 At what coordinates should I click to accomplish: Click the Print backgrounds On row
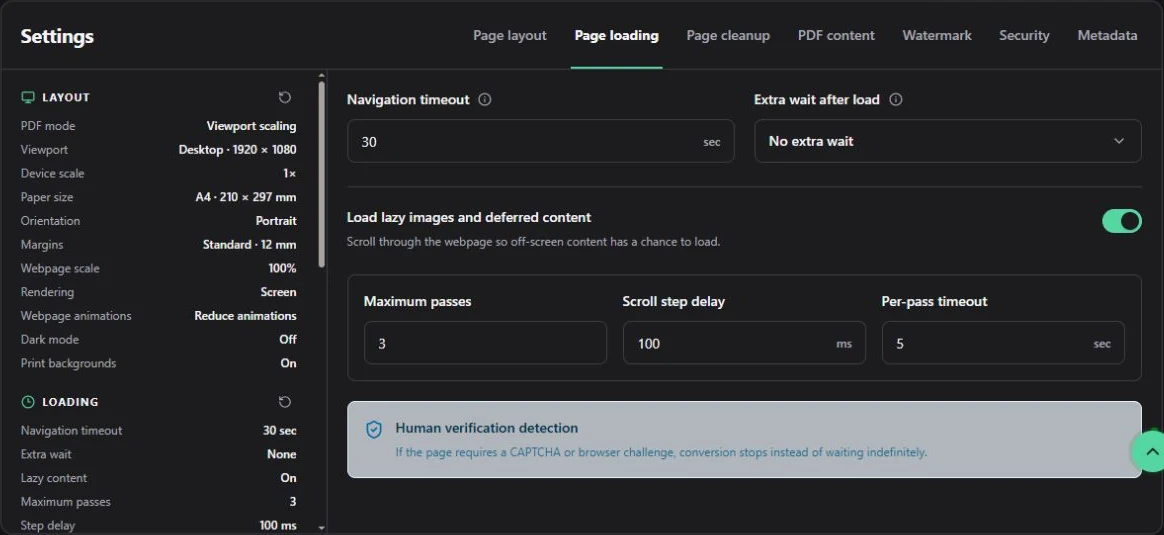pyautogui.click(x=158, y=364)
